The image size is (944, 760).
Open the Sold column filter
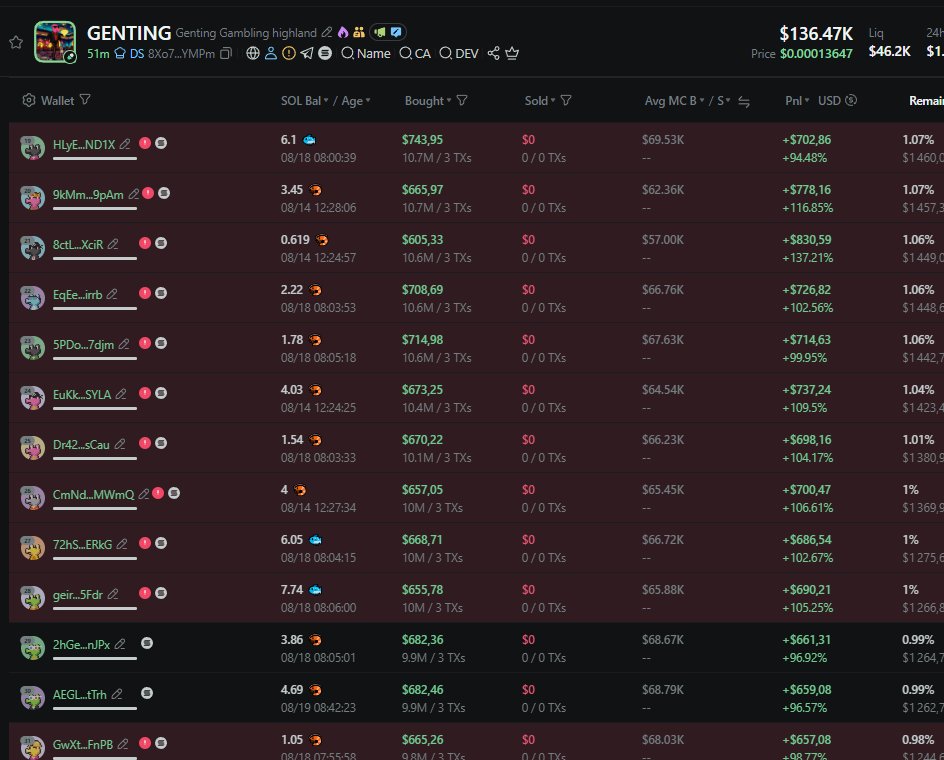pyautogui.click(x=566, y=100)
